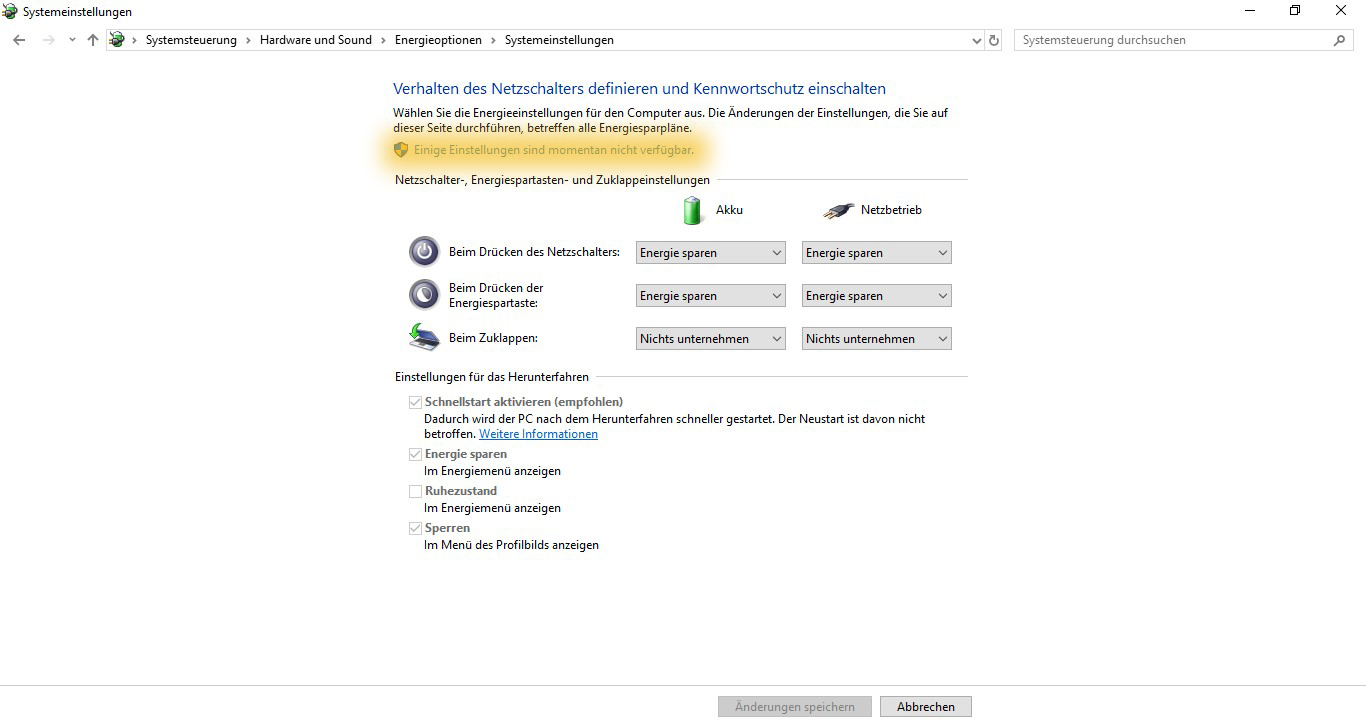The width and height of the screenshot is (1366, 725).
Task: Toggle Schnellstart aktivieren checkbox
Action: [415, 402]
